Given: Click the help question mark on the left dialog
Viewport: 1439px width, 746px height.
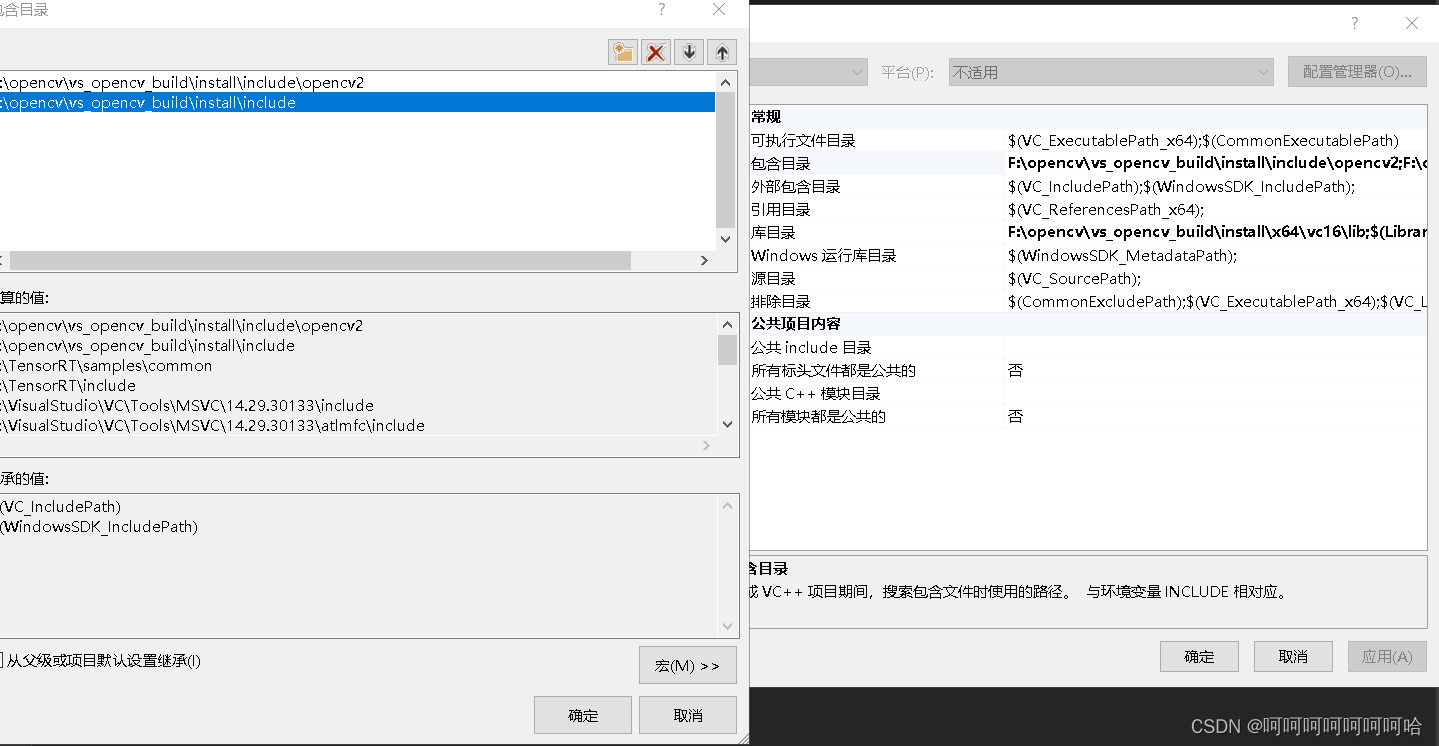Looking at the screenshot, I should 661,9.
